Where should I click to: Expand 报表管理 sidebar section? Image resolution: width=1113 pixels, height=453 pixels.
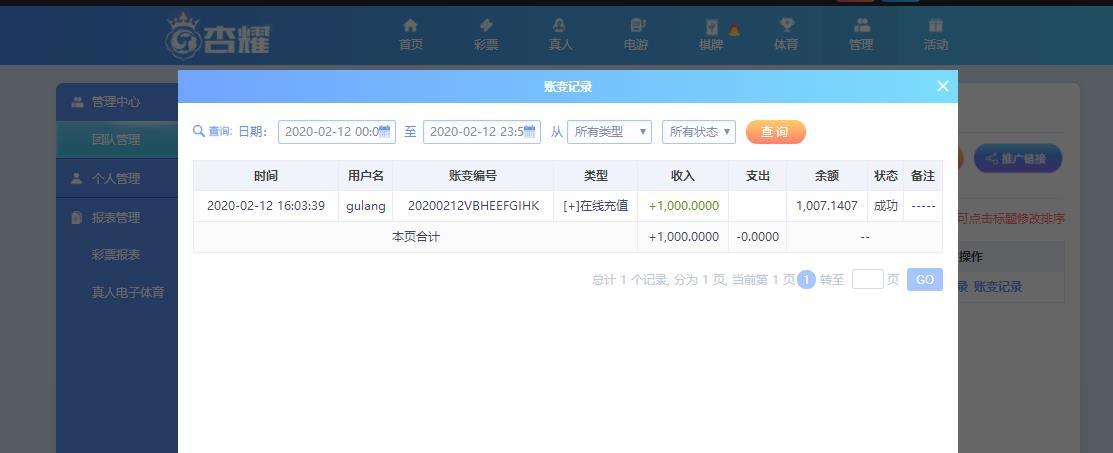coord(116,218)
